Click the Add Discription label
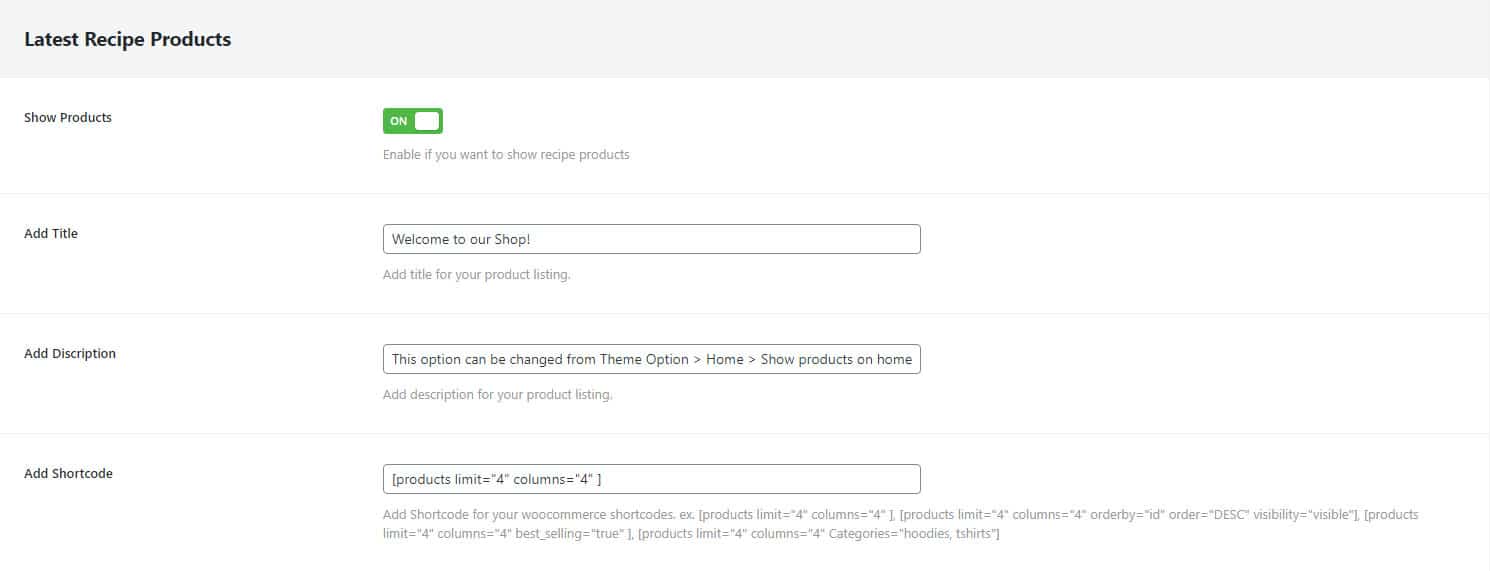 [70, 353]
